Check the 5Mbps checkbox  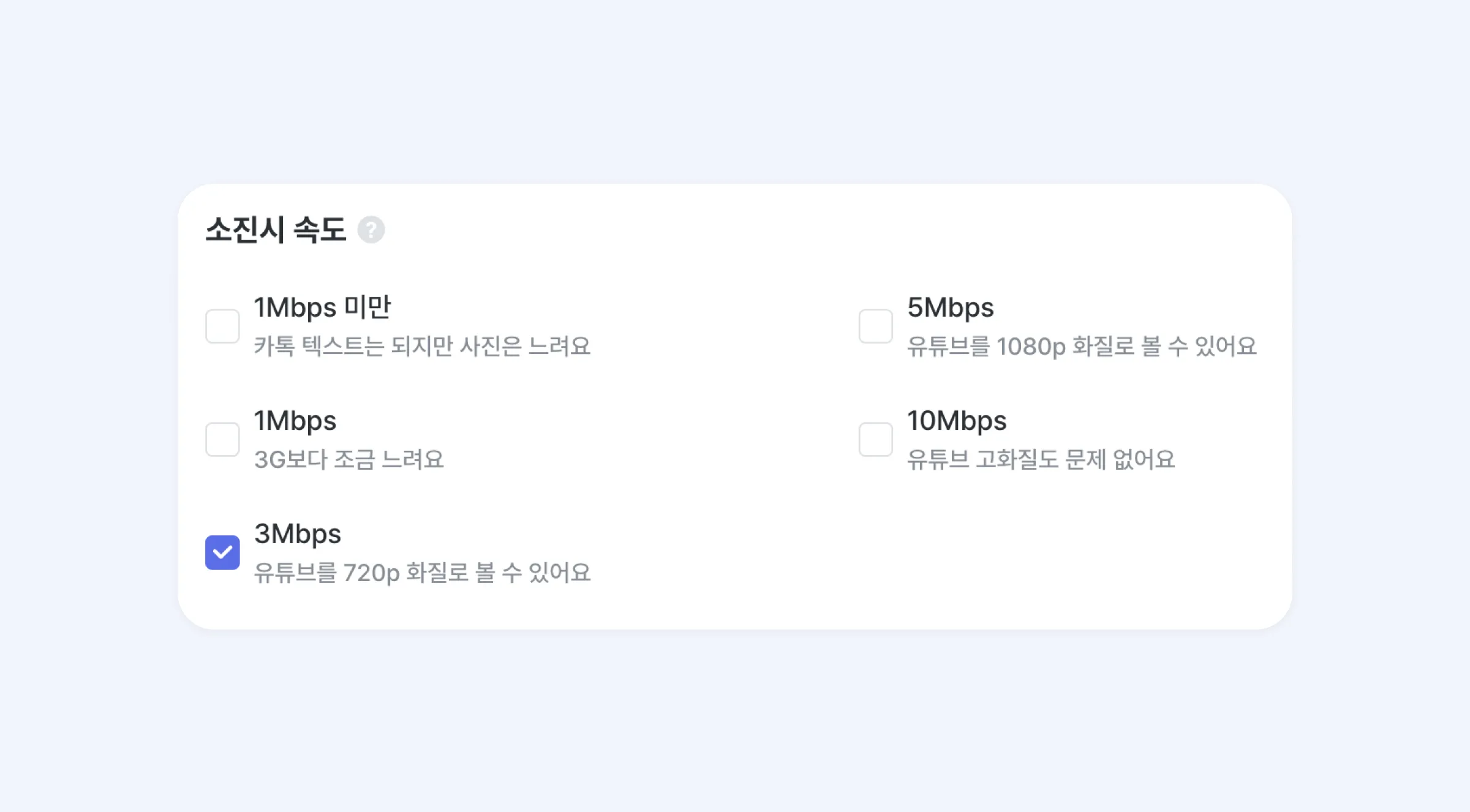[876, 325]
